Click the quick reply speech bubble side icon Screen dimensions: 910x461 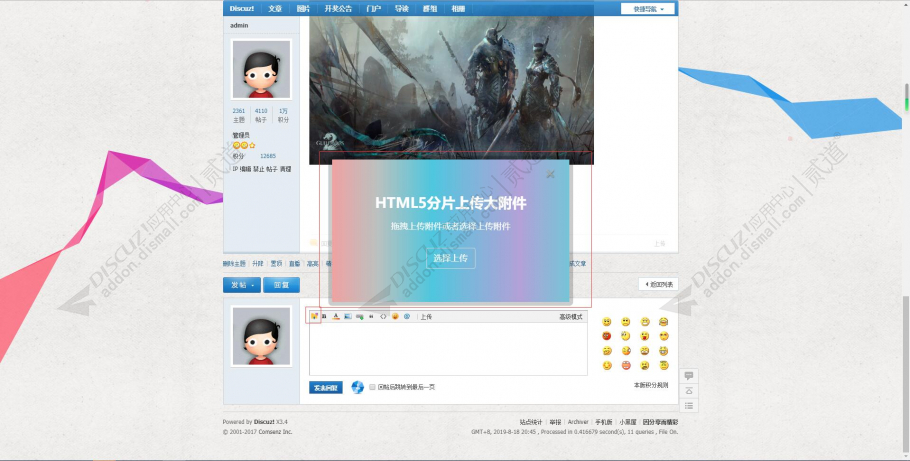click(x=689, y=376)
